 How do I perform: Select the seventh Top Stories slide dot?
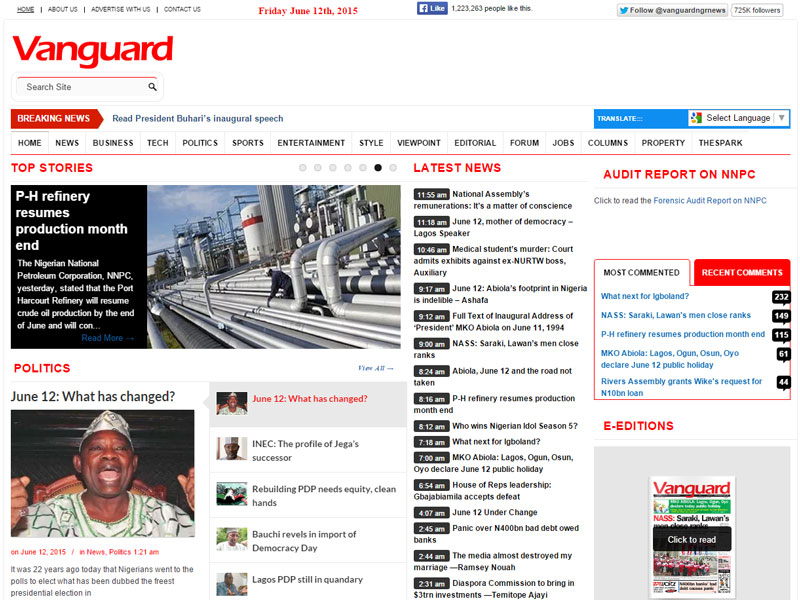(393, 167)
